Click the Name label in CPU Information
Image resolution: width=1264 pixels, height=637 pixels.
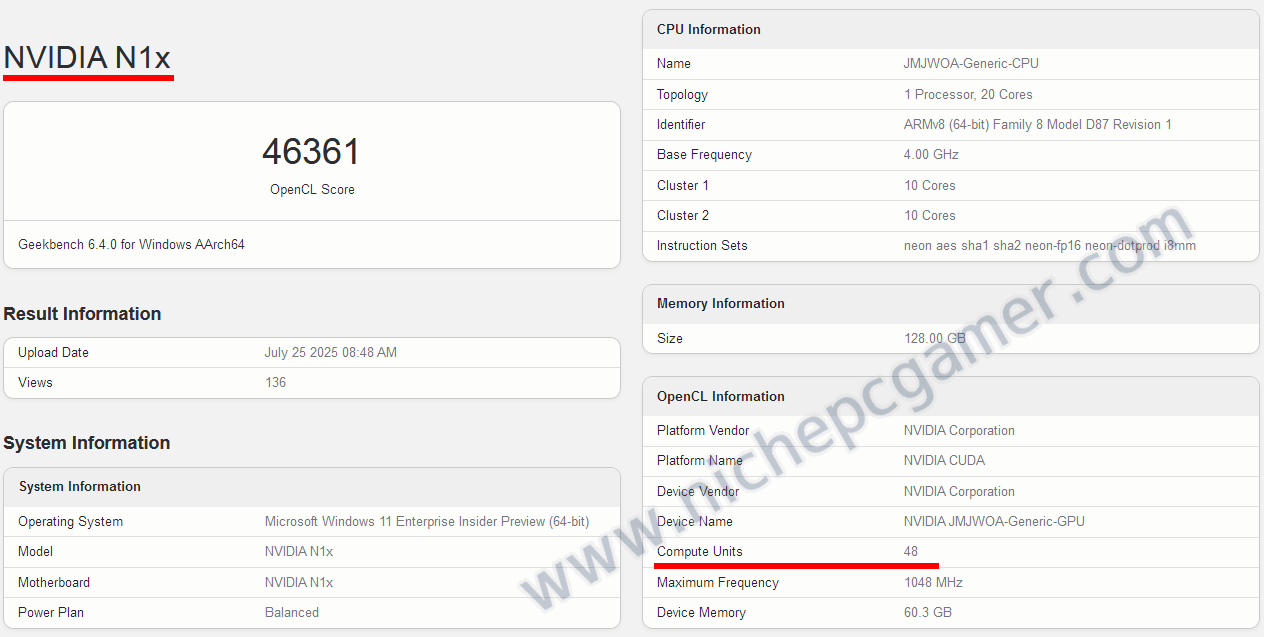click(674, 63)
